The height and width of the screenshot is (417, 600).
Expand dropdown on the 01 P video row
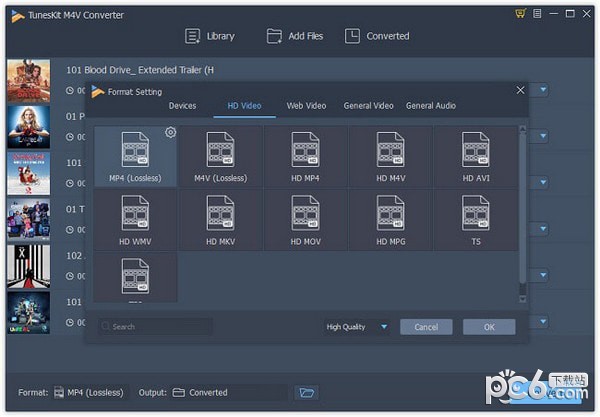543,136
